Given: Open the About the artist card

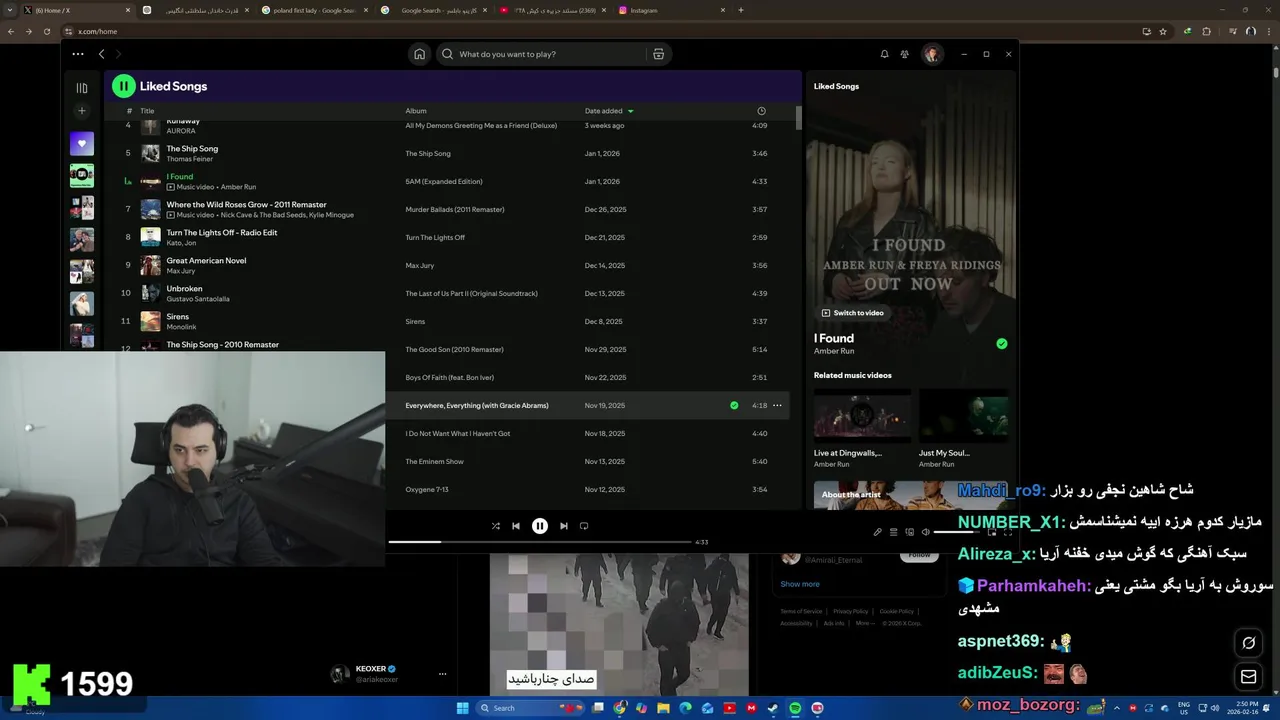Looking at the screenshot, I should point(910,495).
